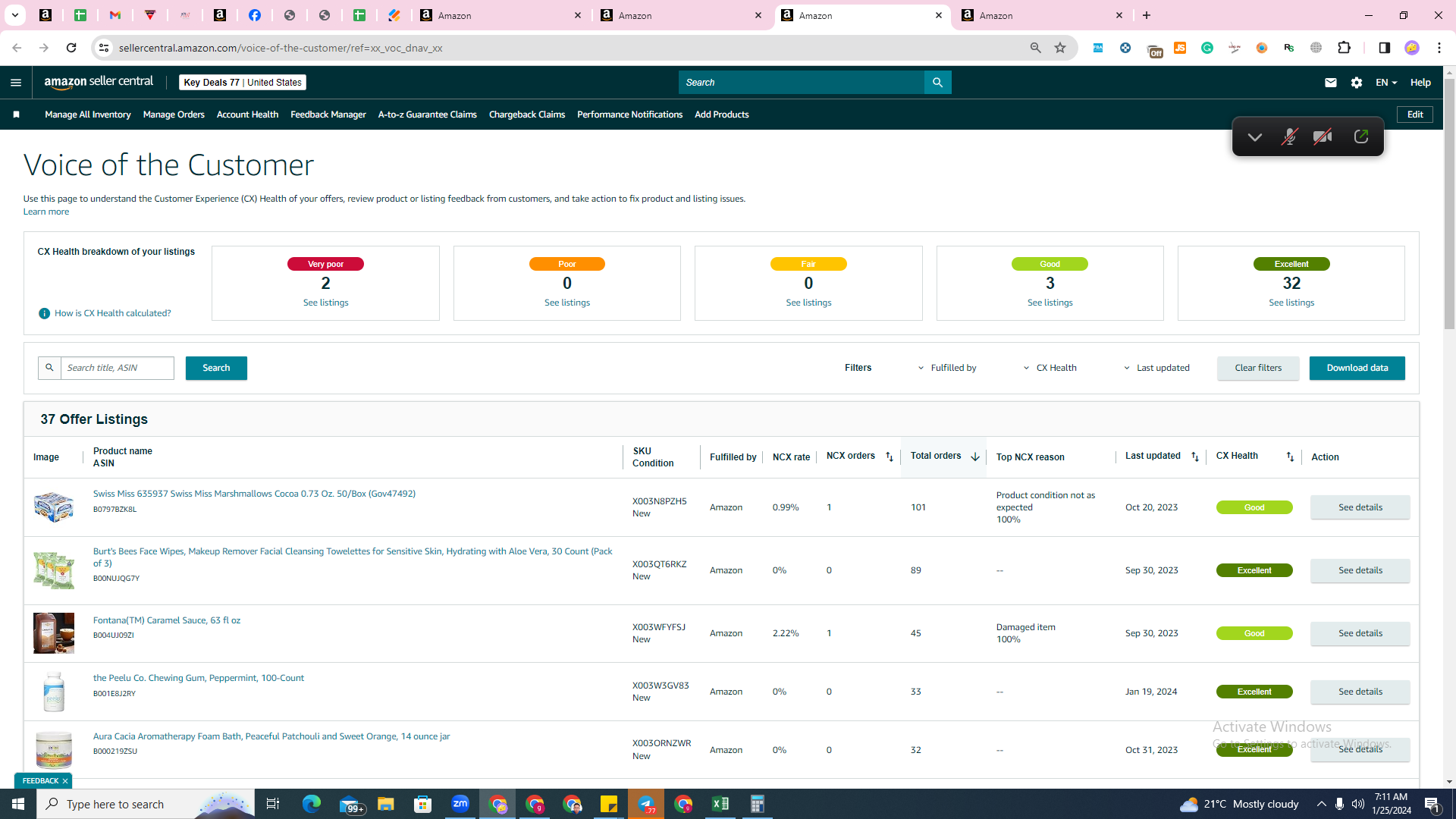
Task: Click See listings under Good
Action: (1050, 303)
